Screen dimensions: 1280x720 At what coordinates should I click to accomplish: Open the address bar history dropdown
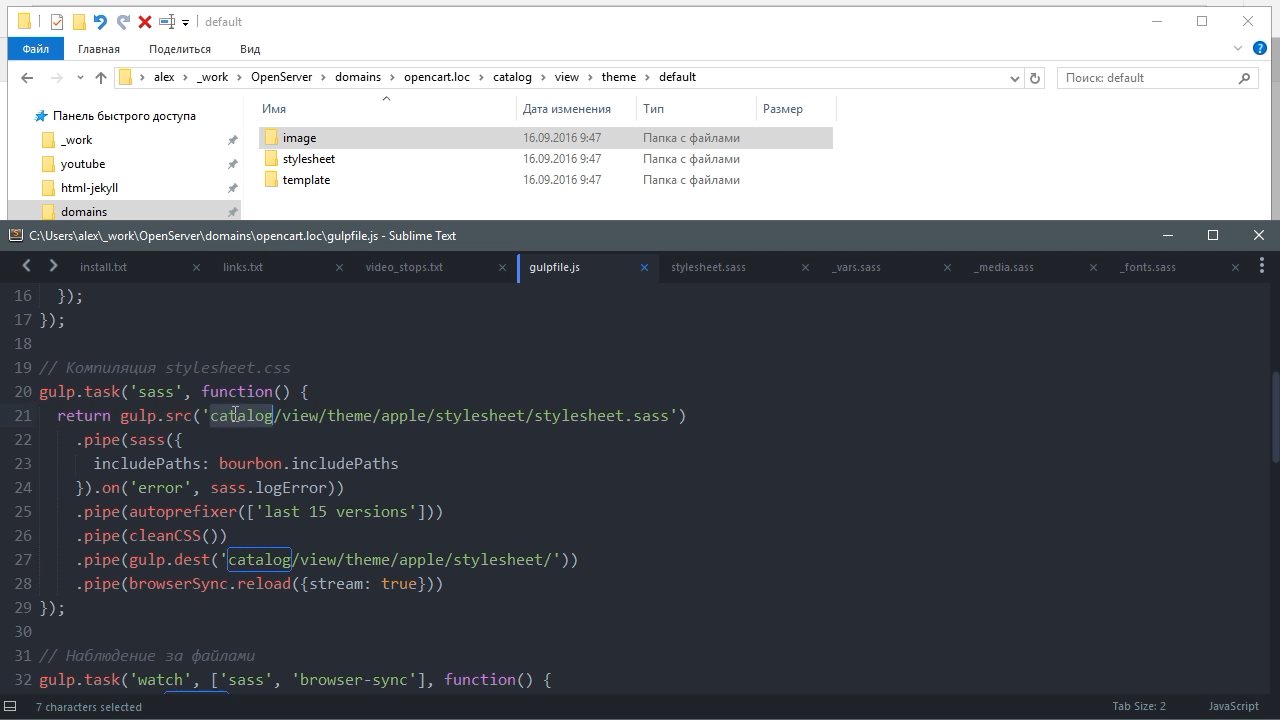tap(1015, 78)
